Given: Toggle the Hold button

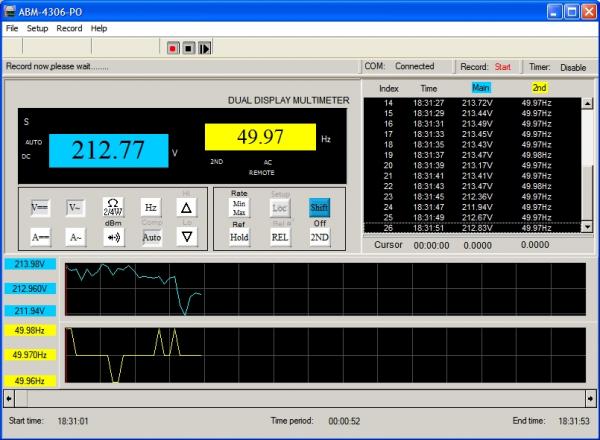Looking at the screenshot, I should point(239,237).
